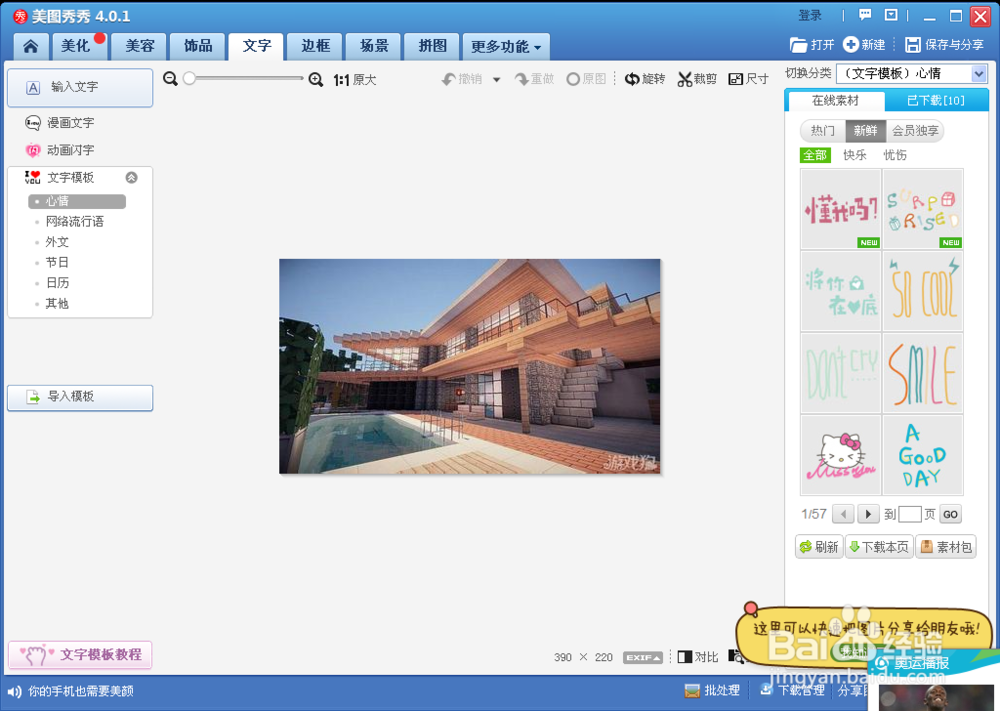This screenshot has height=711, width=1000.
Task: Open the undo history dropdown arrow
Action: 496,80
